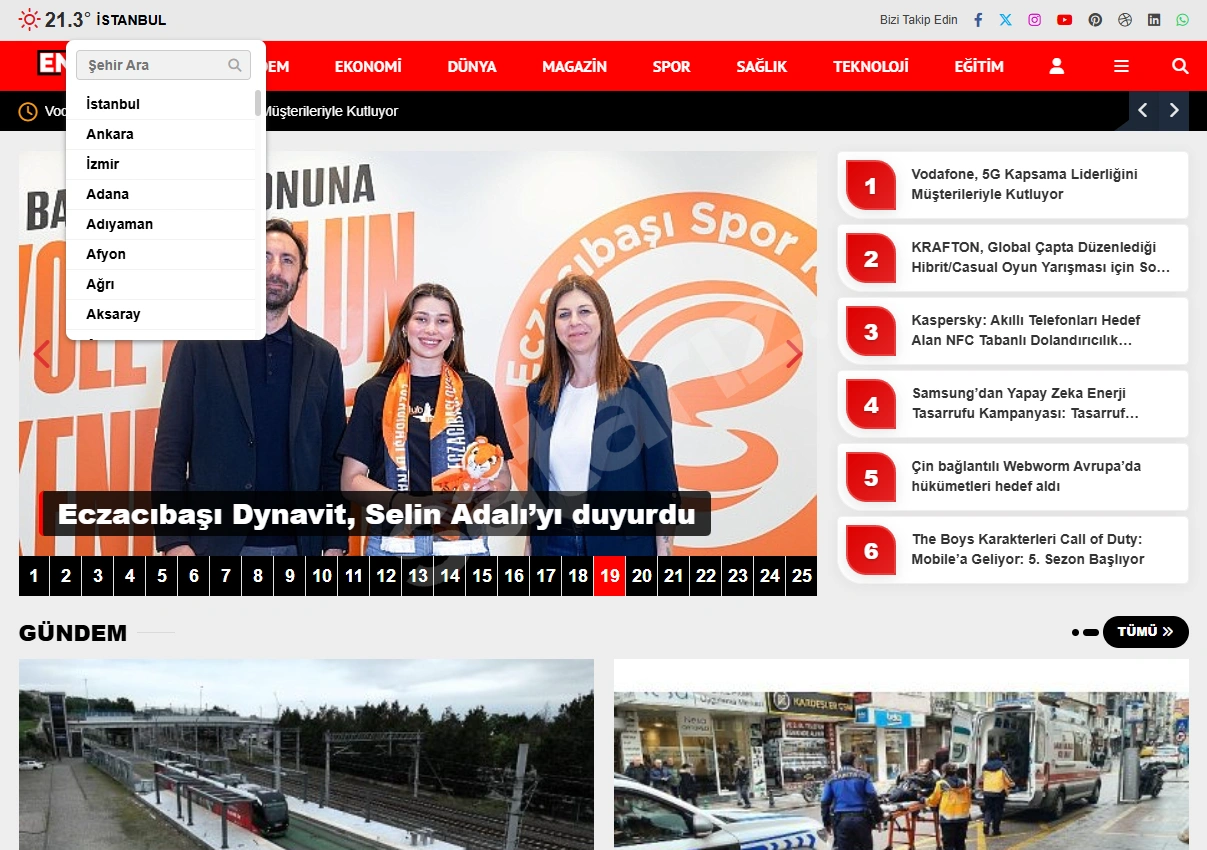Jump to slide 7 in slider pagination
1207x850 pixels.
pos(226,576)
